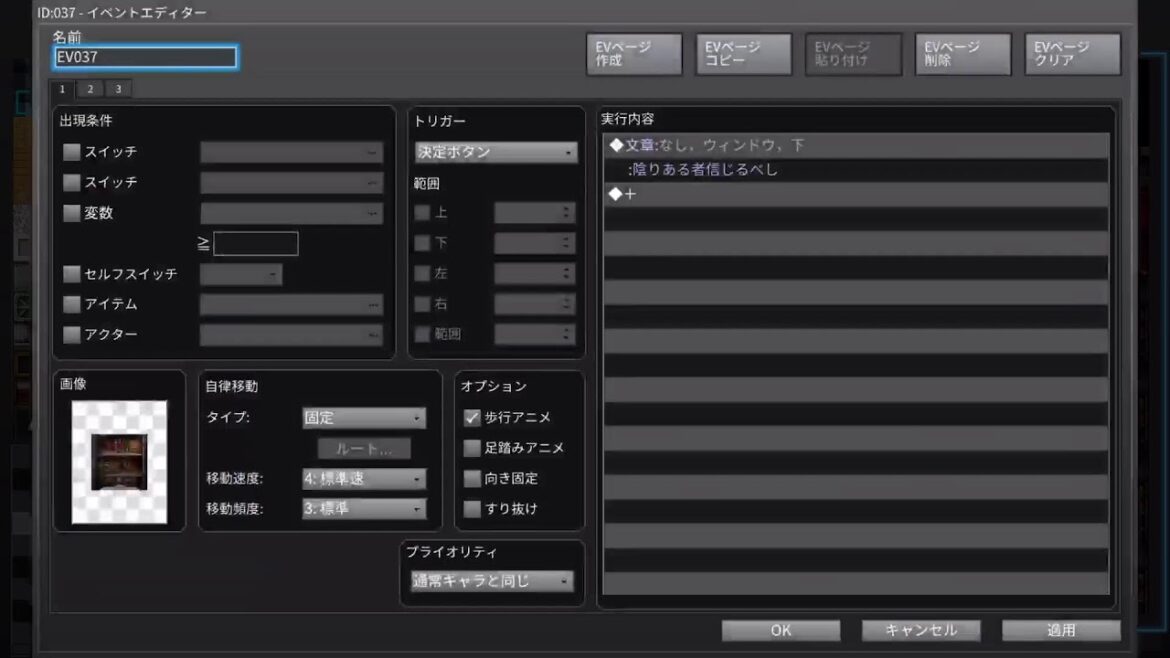Viewport: 1170px width, 658px height.
Task: Click the キャンセル button
Action: pyautogui.click(x=921, y=630)
